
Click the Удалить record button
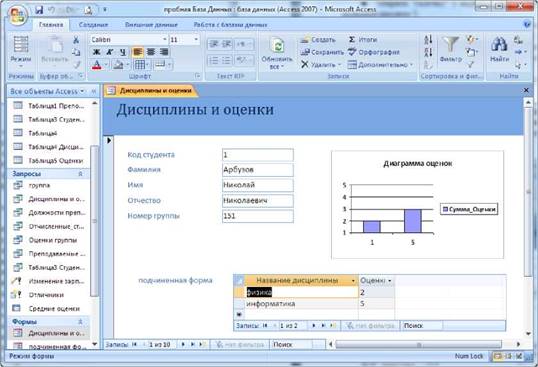point(321,64)
